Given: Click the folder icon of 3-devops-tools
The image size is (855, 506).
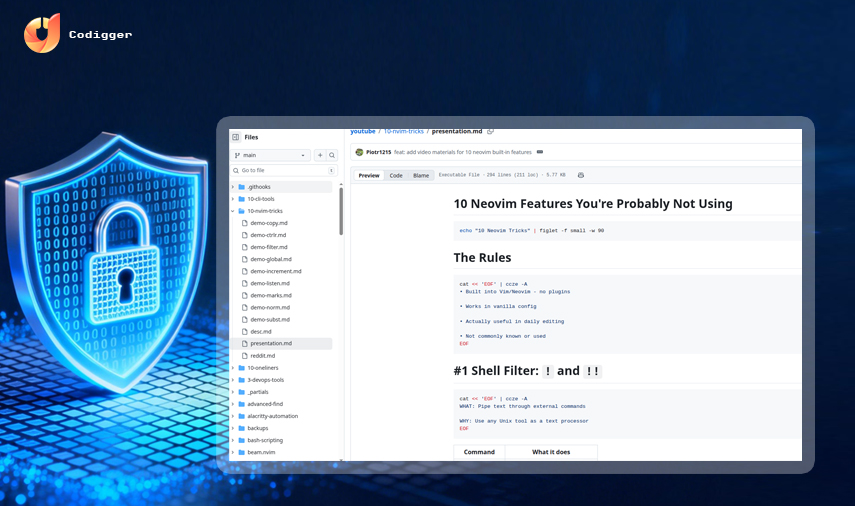Looking at the screenshot, I should (242, 380).
